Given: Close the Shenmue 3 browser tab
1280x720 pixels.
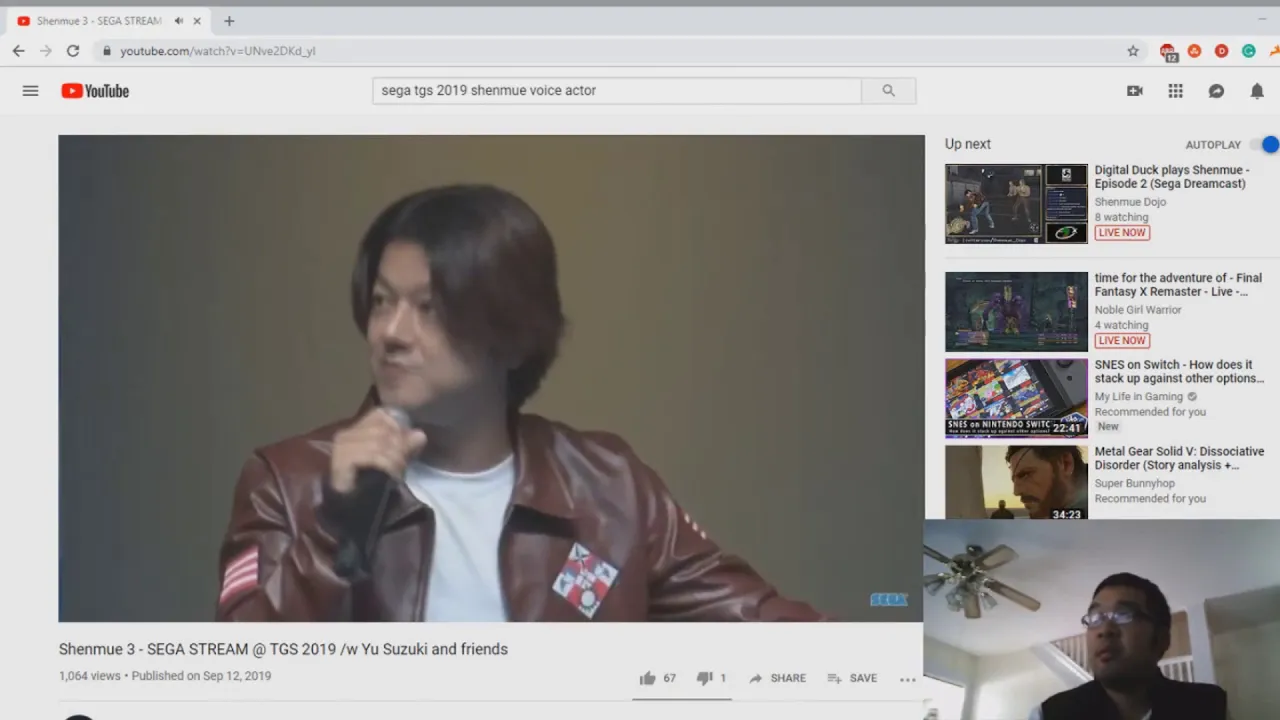Looking at the screenshot, I should point(197,21).
